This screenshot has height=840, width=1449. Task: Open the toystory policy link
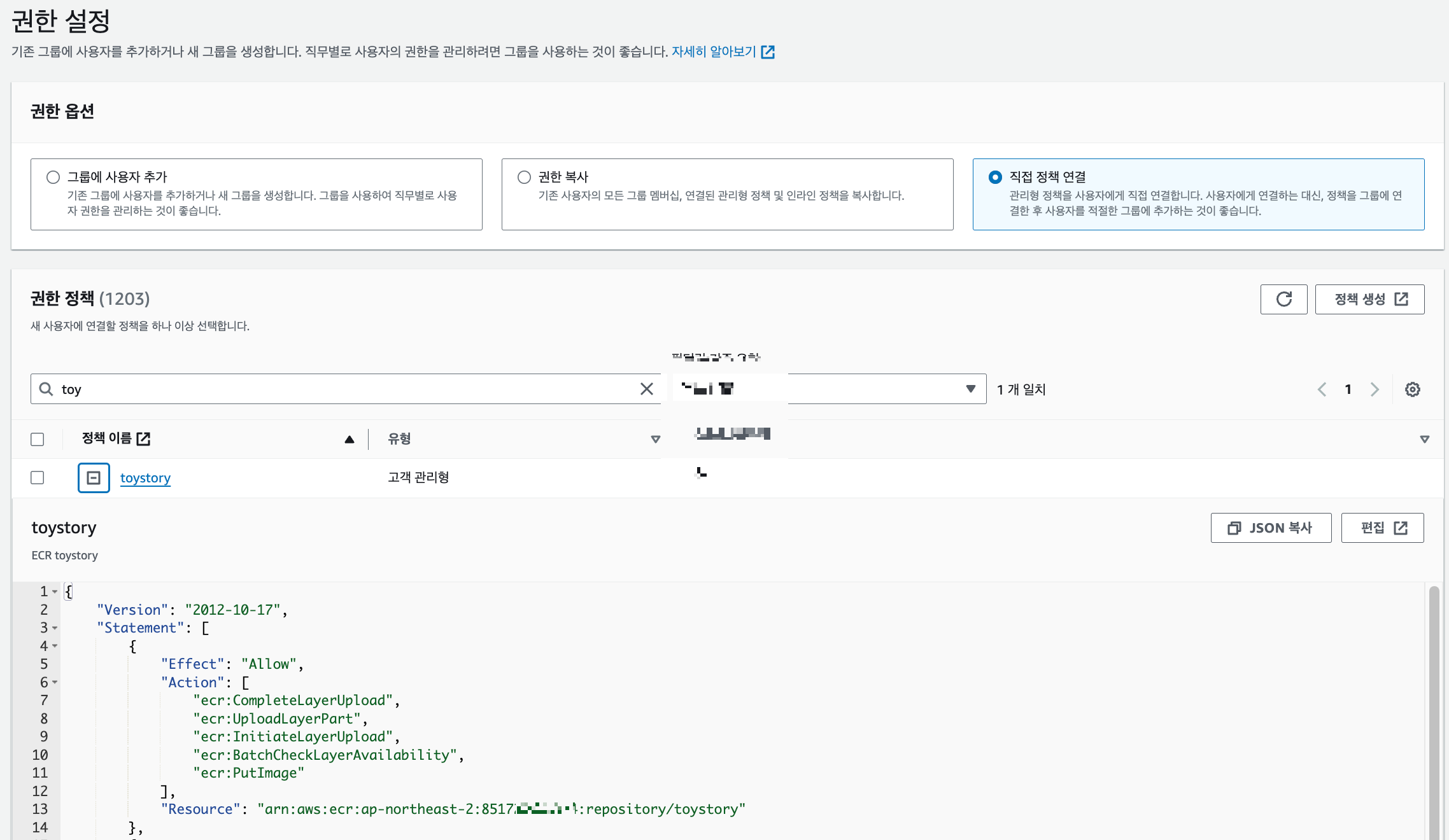(145, 478)
